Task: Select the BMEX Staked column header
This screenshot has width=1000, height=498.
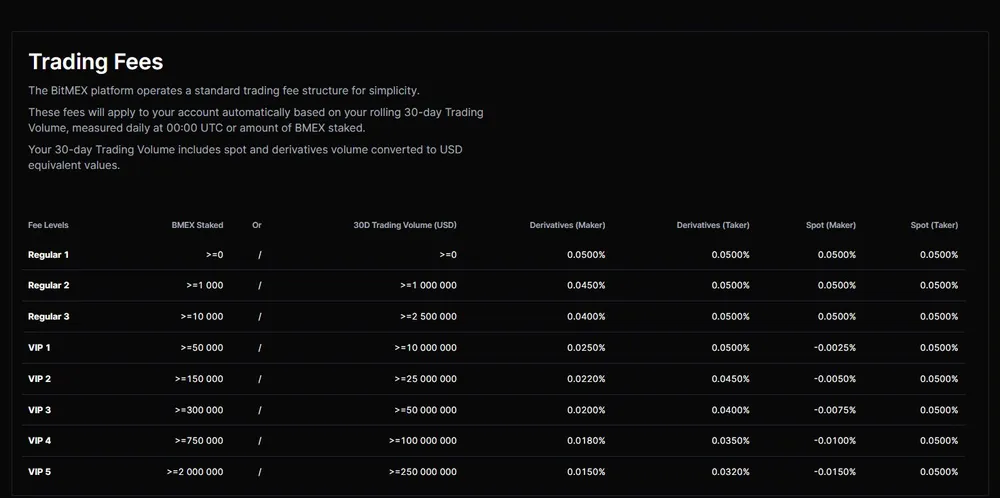Action: coord(197,225)
